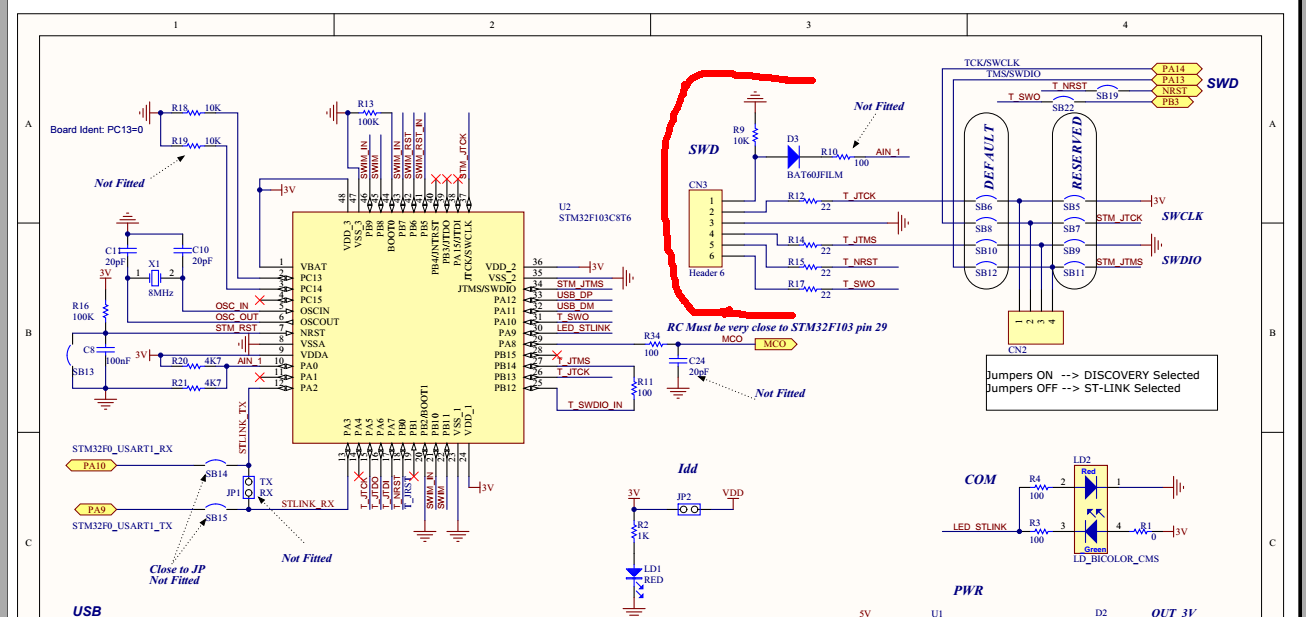Select the 'COM' section heading
The width and height of the screenshot is (1306, 617).
(980, 479)
